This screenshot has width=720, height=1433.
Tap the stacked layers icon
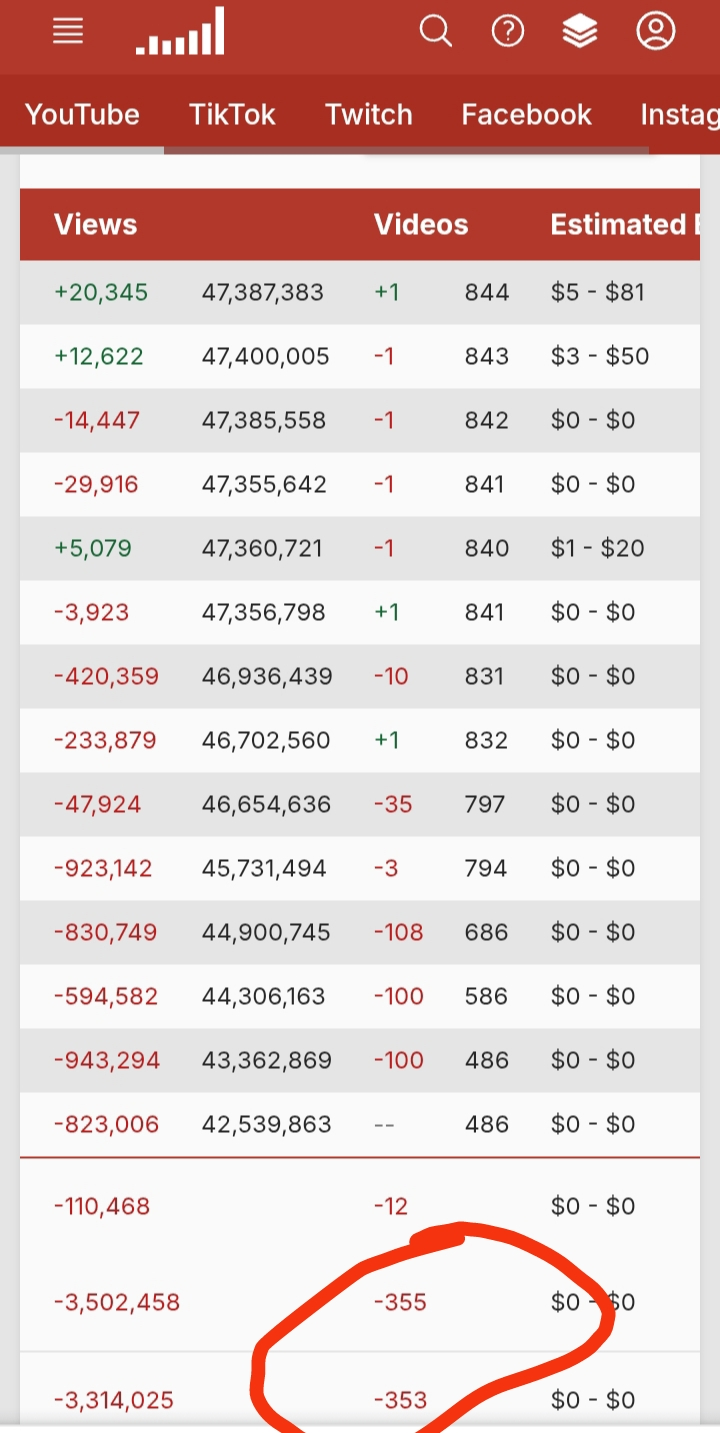tap(580, 32)
